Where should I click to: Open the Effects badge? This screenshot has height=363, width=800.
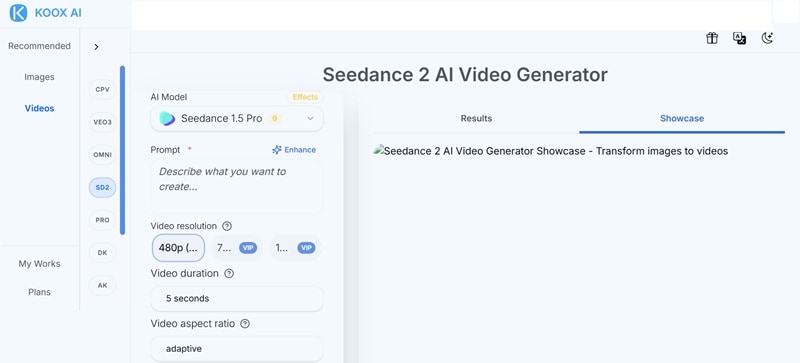pos(305,97)
